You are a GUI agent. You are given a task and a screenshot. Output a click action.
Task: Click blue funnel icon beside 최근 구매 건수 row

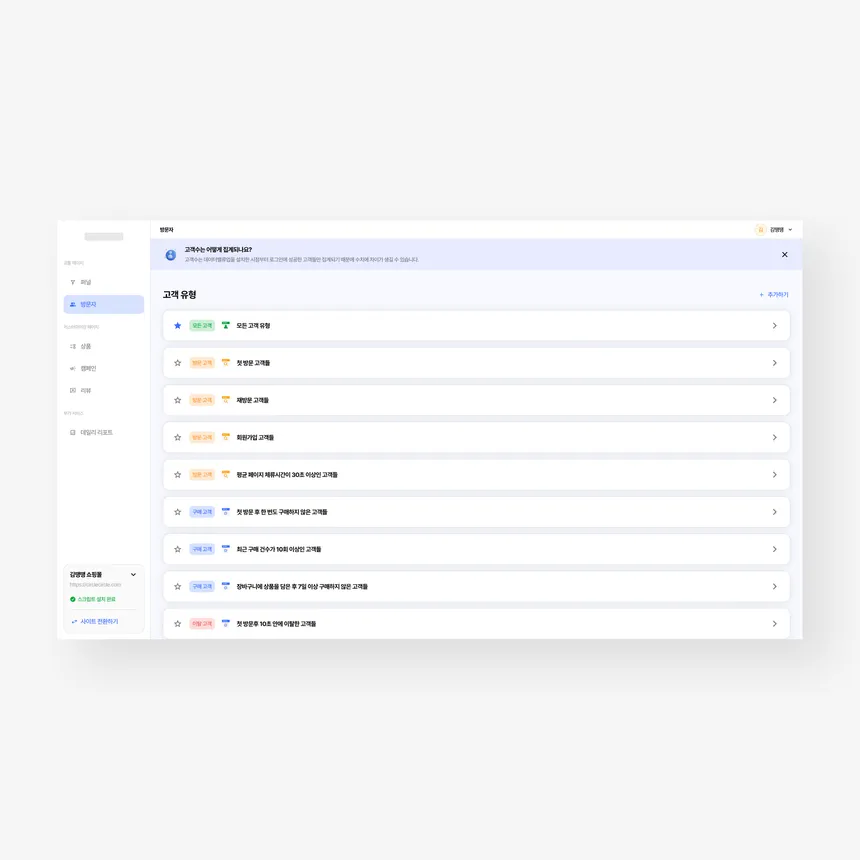(225, 549)
